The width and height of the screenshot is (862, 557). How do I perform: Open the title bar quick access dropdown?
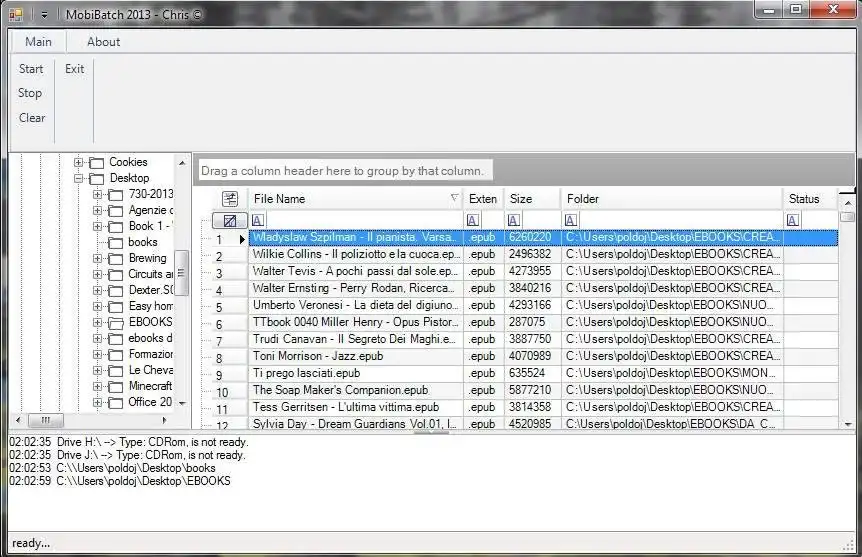(44, 15)
